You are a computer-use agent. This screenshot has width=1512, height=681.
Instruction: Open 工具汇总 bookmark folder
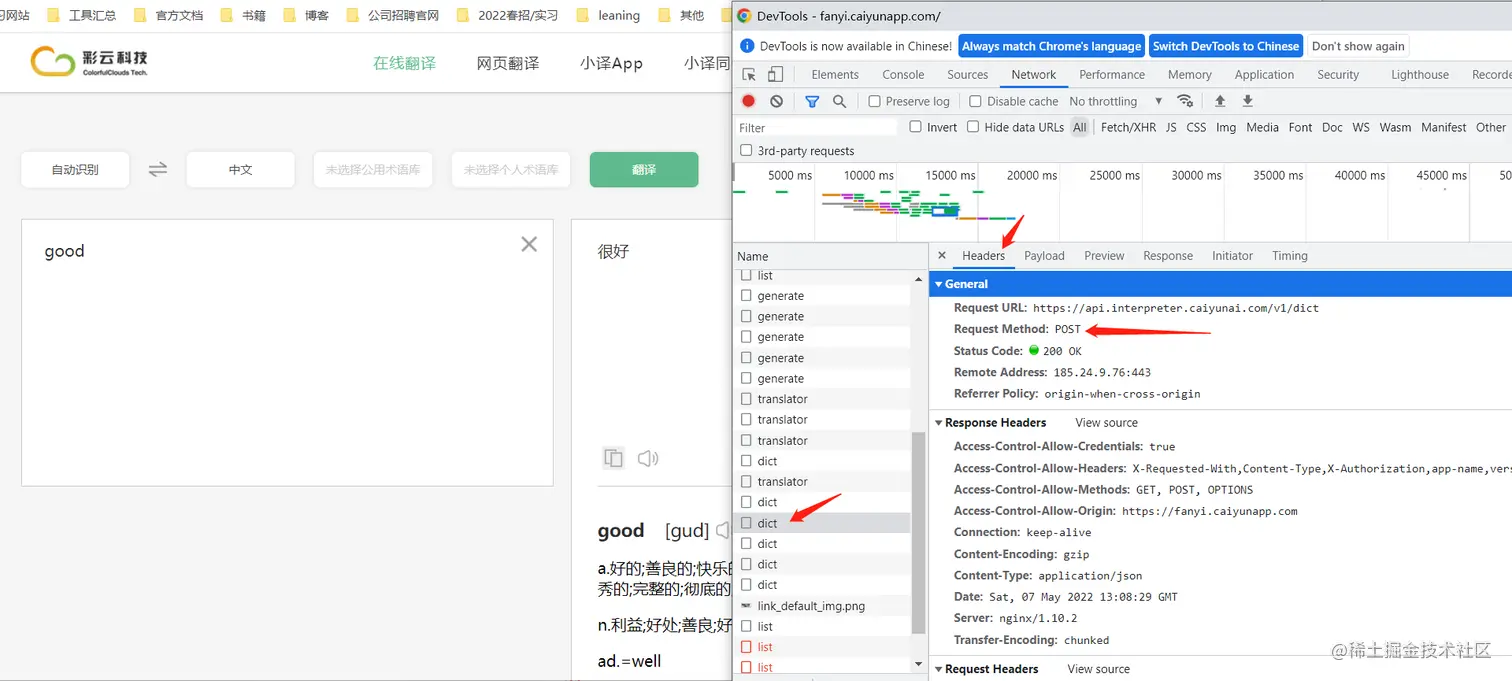click(81, 15)
